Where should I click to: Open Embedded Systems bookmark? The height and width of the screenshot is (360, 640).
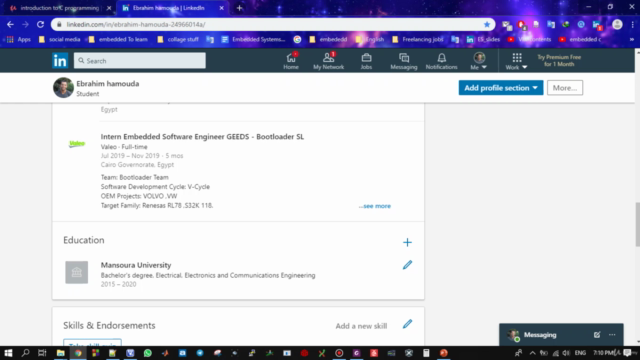coord(253,40)
